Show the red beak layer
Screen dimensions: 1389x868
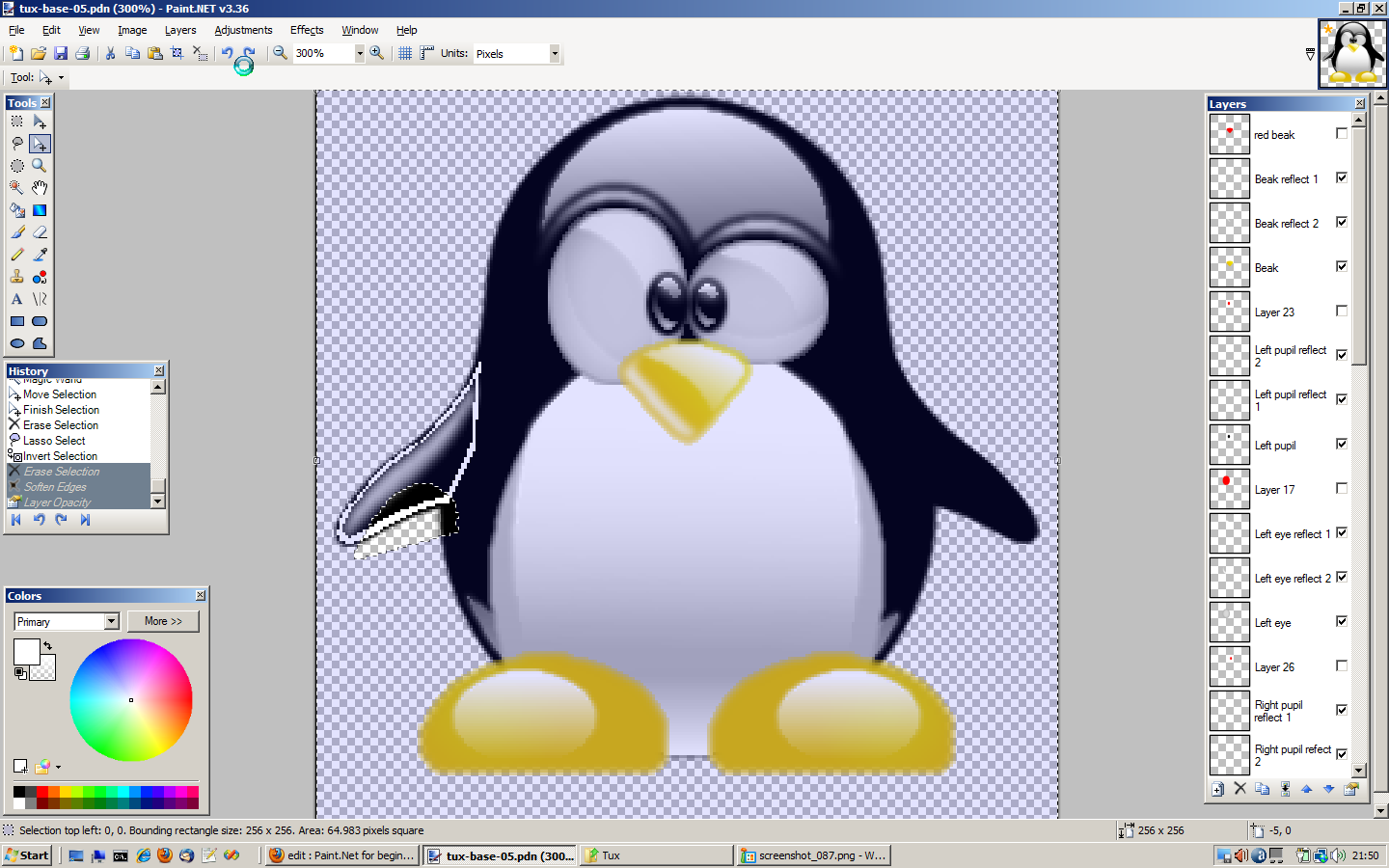coord(1342,133)
